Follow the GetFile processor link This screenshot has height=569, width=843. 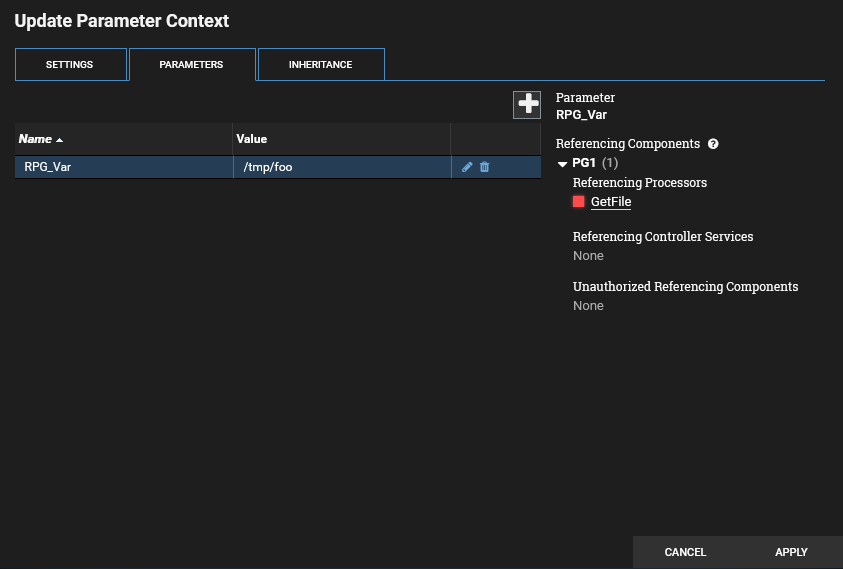[611, 202]
